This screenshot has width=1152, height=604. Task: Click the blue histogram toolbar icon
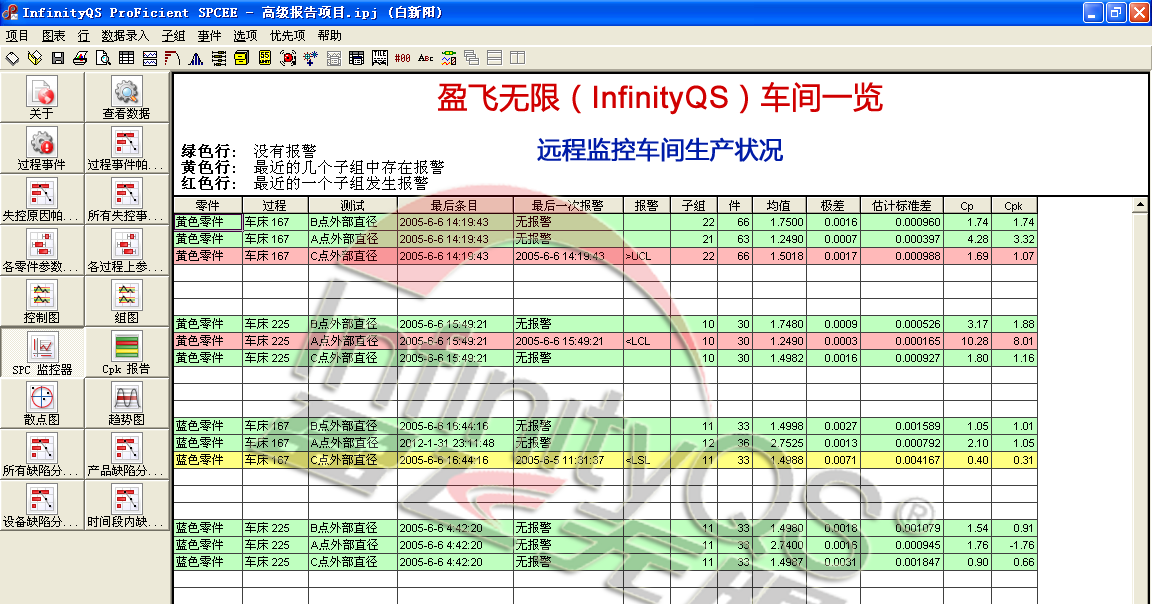(195, 58)
